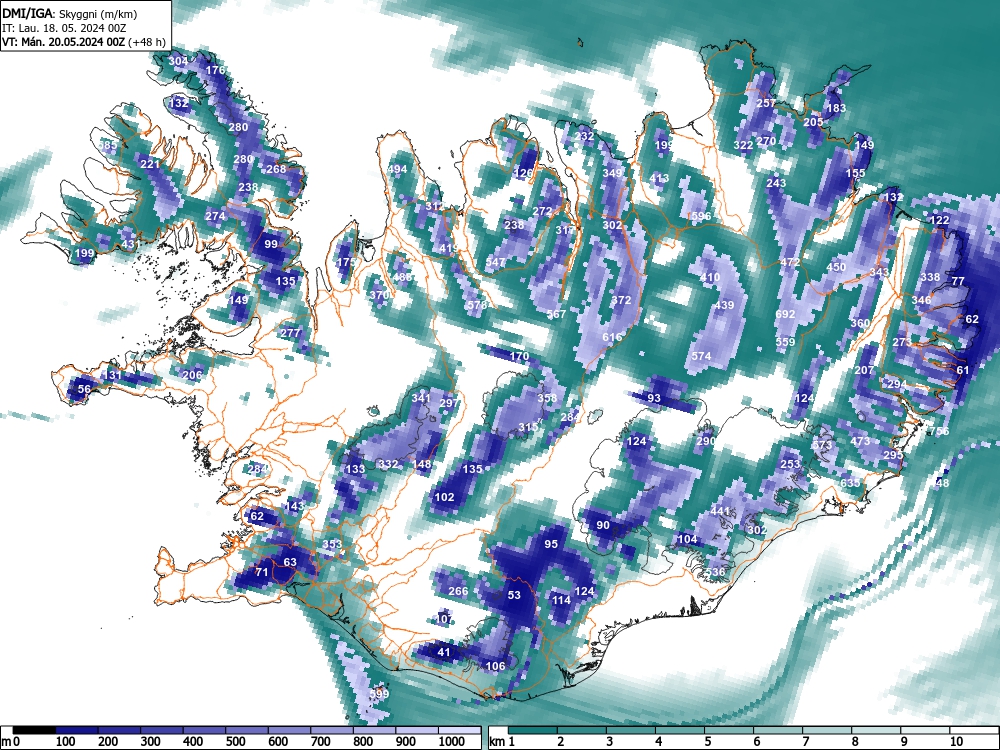Click the 'IT: Lau. 18. 05. 2024 00Z' line

tap(63, 28)
